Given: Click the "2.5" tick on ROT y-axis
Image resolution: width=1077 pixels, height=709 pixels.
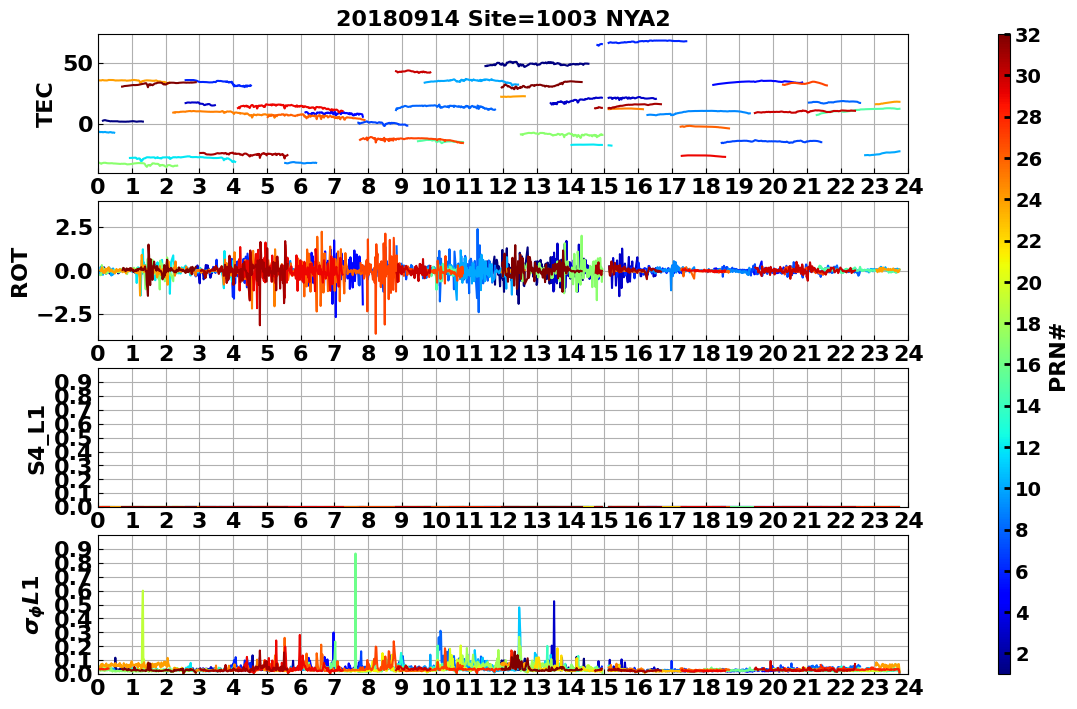Looking at the screenshot, I should tap(73, 227).
